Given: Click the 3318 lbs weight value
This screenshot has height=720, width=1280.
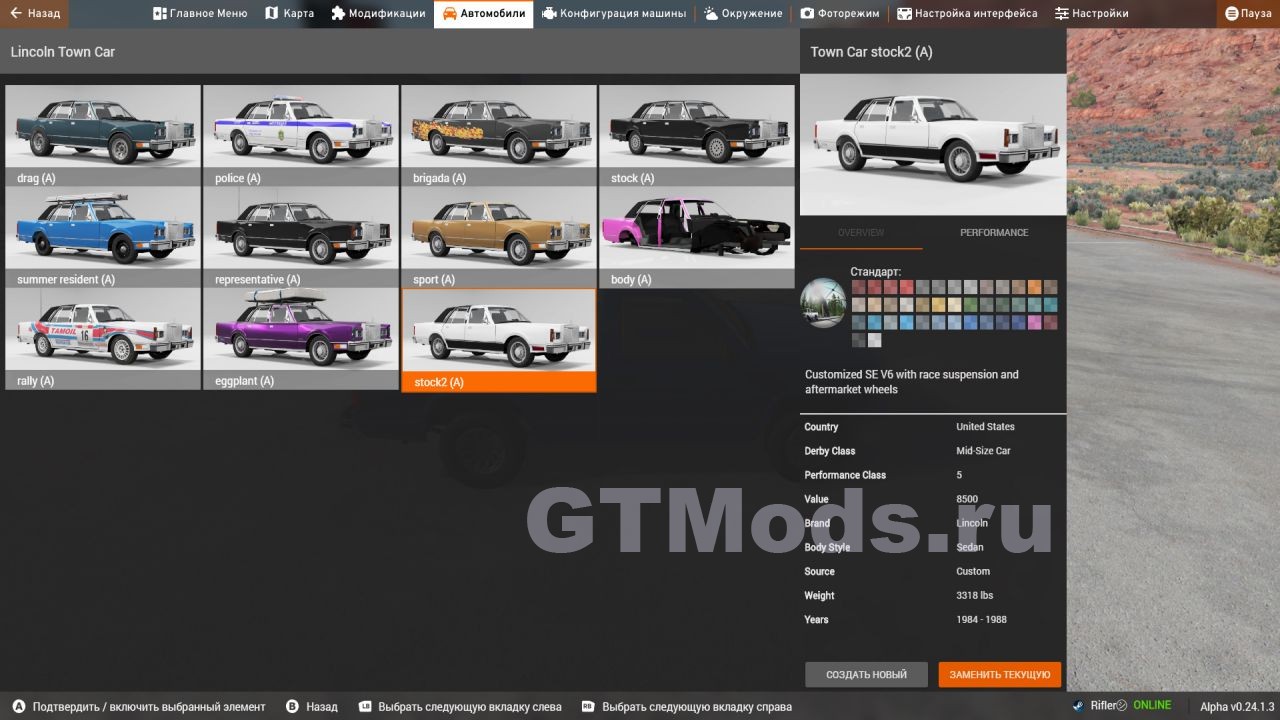Looking at the screenshot, I should [975, 595].
